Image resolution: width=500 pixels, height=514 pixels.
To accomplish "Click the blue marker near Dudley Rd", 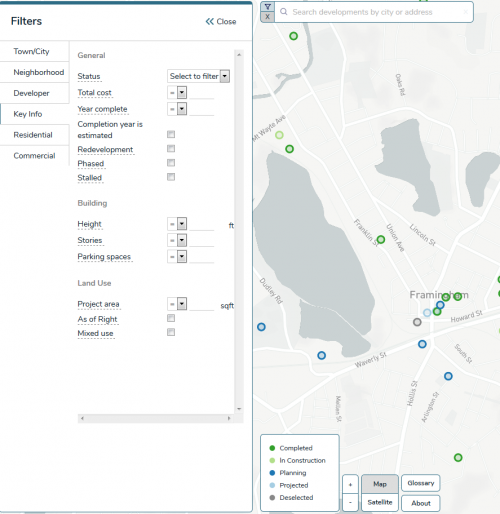I will point(261,327).
